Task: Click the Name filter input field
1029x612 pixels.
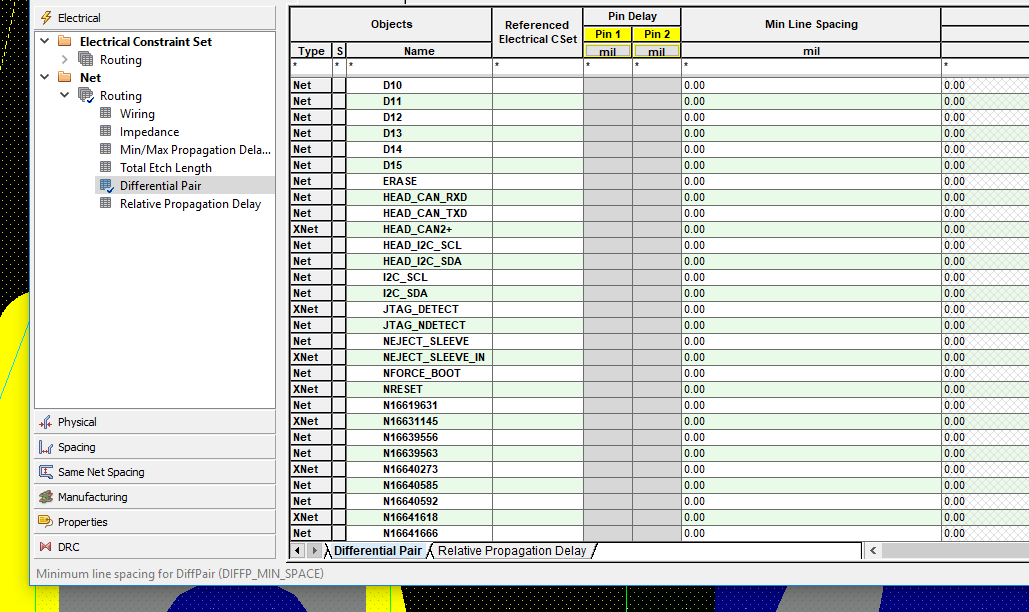Action: click(419, 66)
